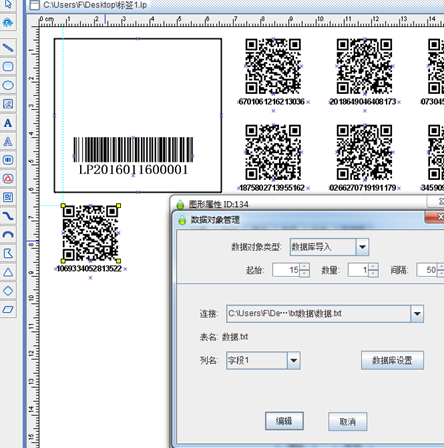Select the diamond shape tool
The height and width of the screenshot is (448, 444).
(8, 291)
